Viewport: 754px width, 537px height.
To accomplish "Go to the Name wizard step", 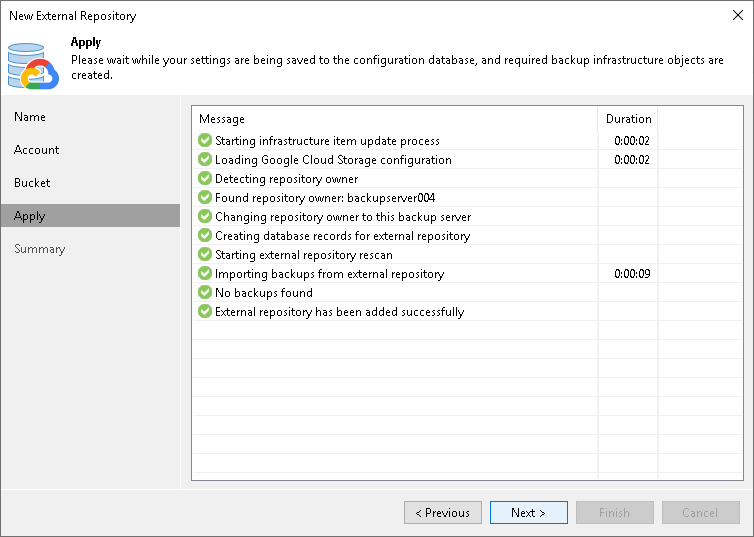I will [x=90, y=117].
